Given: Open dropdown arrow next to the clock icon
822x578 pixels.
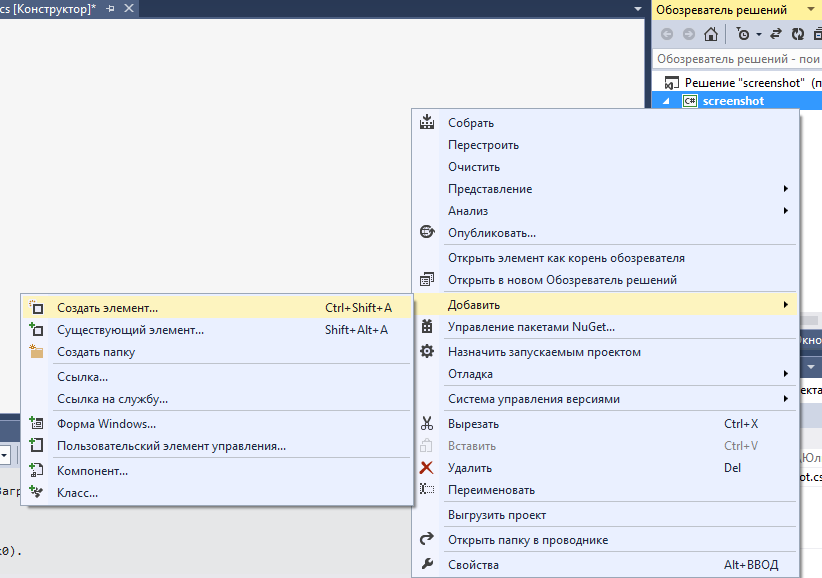Looking at the screenshot, I should point(759,35).
